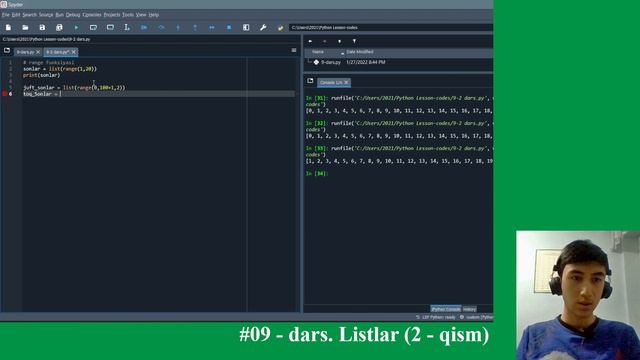Step out of function debugger icon
The width and height of the screenshot is (640, 360).
tap(195, 27)
